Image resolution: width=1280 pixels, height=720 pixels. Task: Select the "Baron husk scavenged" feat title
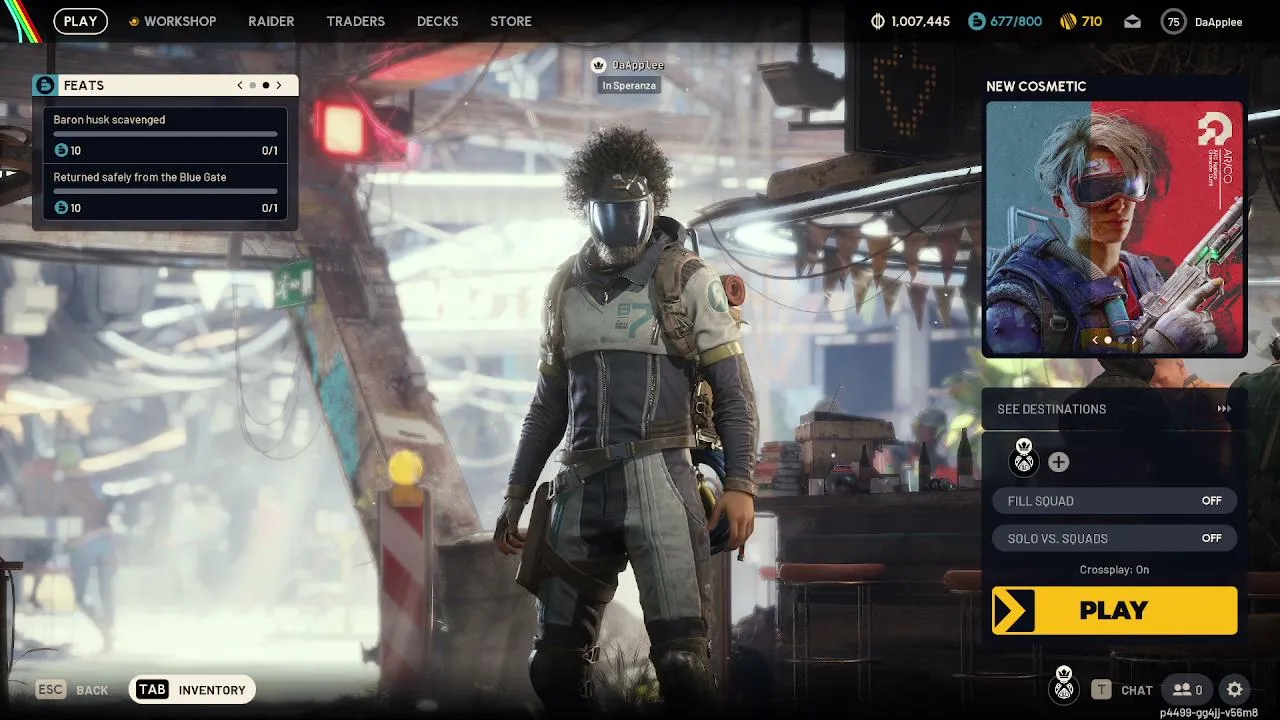pyautogui.click(x=110, y=120)
